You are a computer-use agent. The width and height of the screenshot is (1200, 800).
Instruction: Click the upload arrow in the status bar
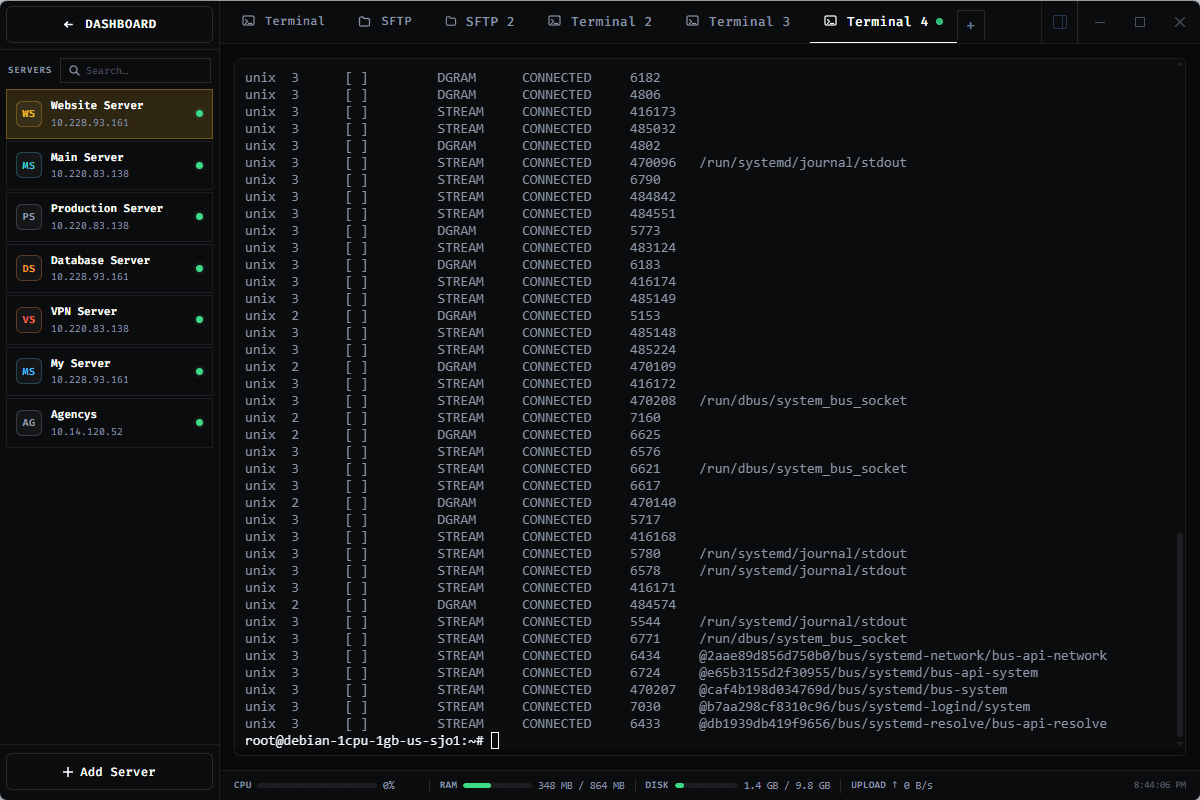click(x=893, y=785)
